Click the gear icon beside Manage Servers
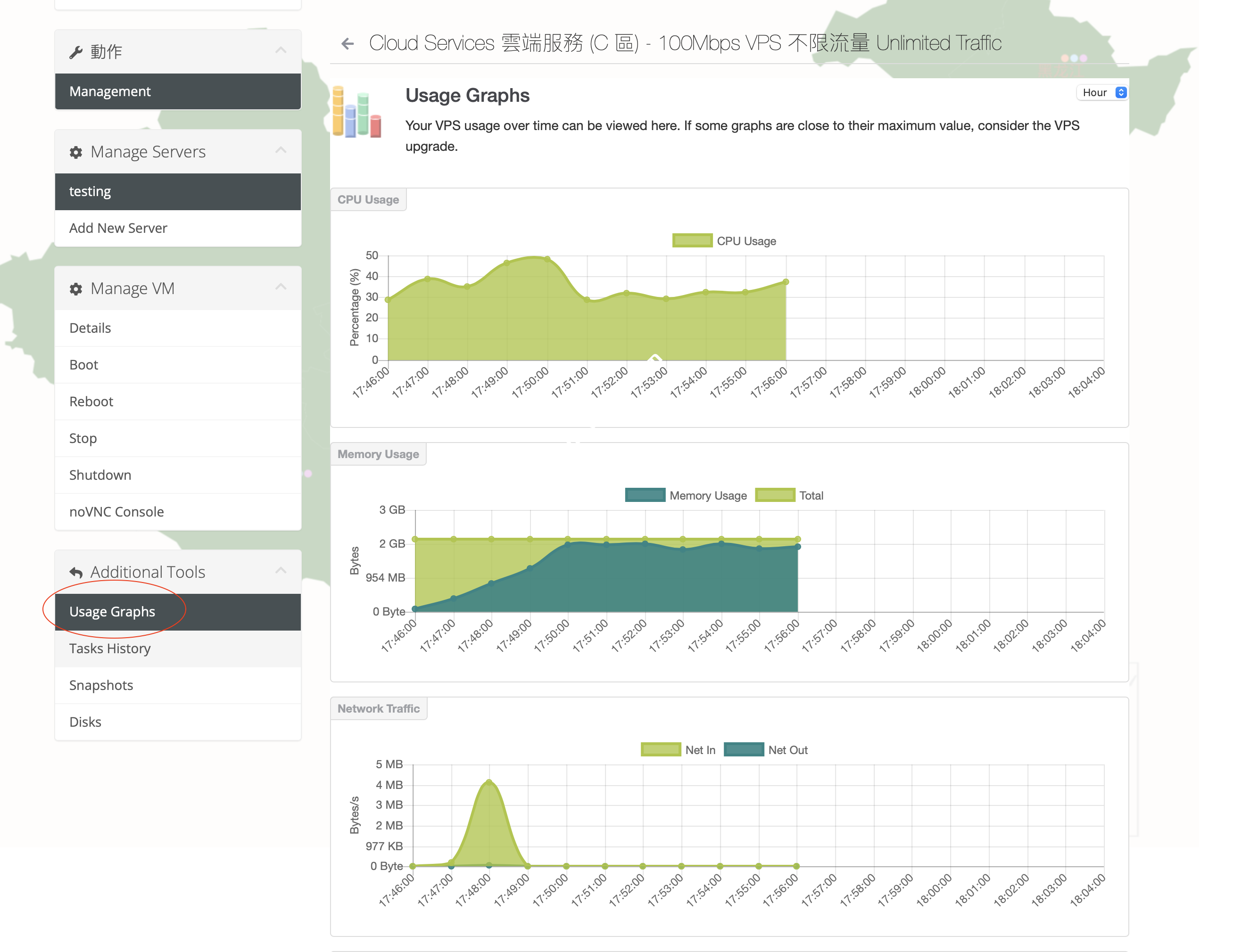The image size is (1258, 952). 75,152
